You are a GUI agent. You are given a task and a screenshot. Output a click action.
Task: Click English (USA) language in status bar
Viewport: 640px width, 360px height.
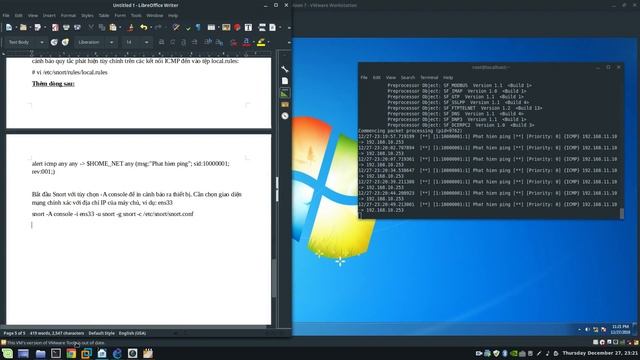click(x=132, y=333)
